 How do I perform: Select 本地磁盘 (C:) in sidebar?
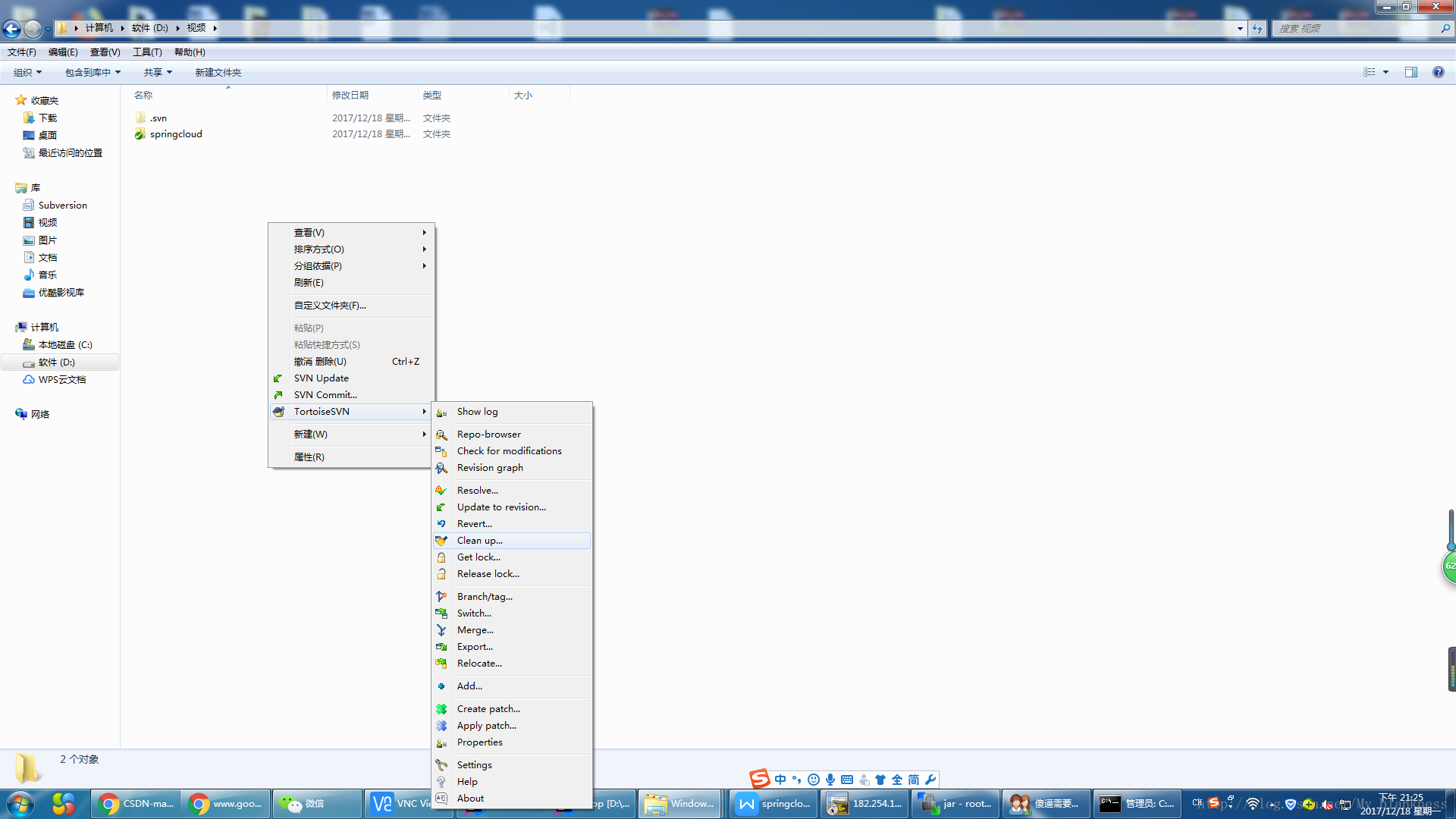pos(65,345)
